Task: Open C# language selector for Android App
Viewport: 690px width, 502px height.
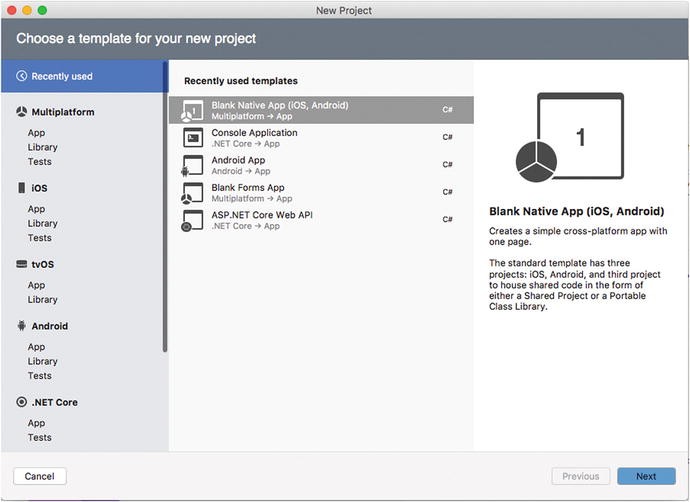Action: (x=447, y=165)
